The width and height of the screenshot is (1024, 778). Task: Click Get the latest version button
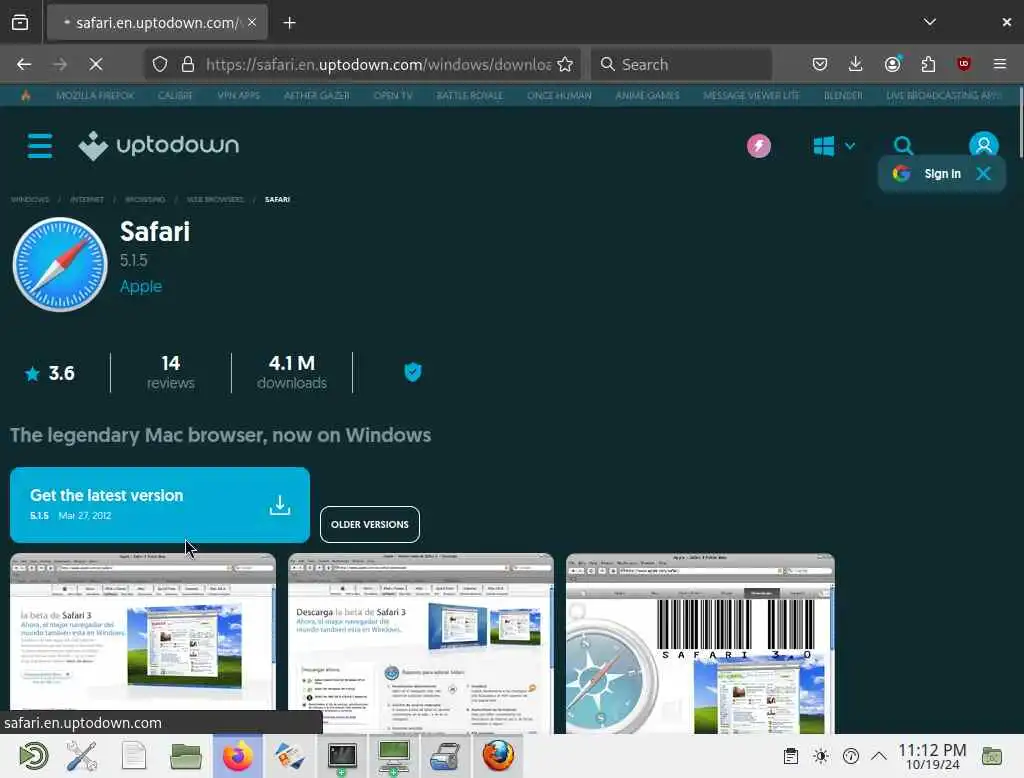click(x=160, y=504)
